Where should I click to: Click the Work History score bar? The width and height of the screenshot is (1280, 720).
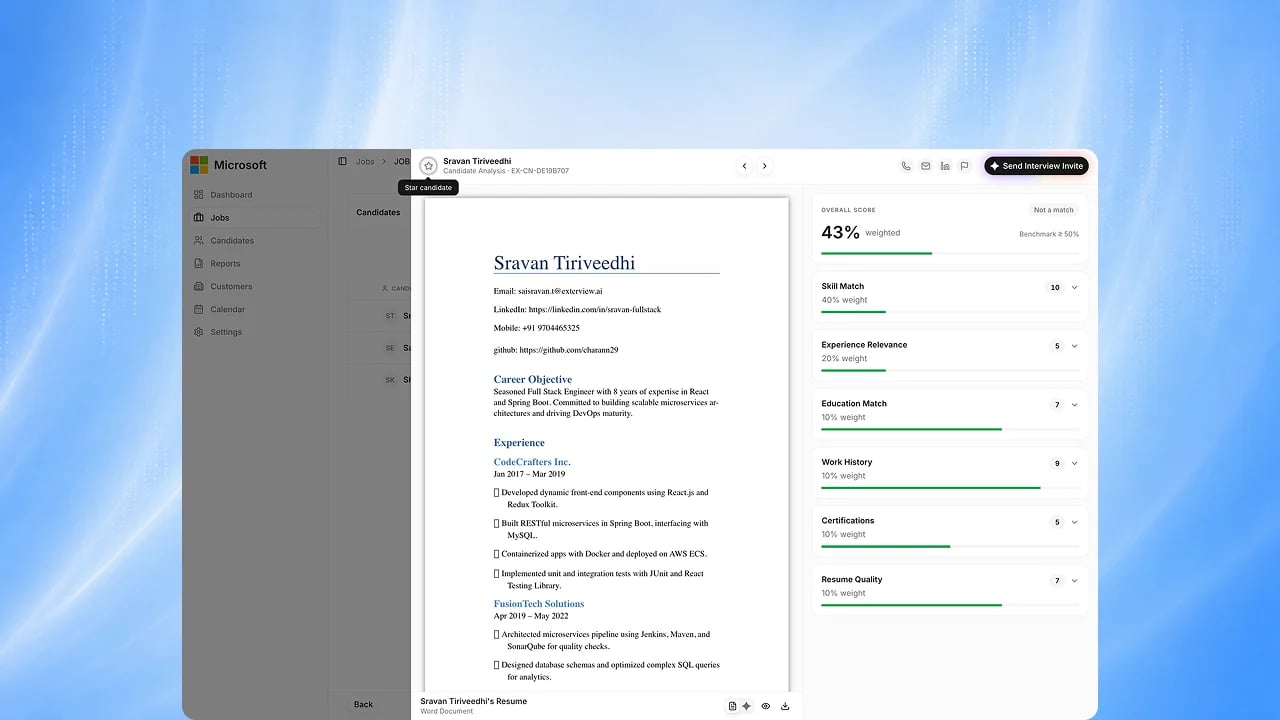pyautogui.click(x=950, y=488)
